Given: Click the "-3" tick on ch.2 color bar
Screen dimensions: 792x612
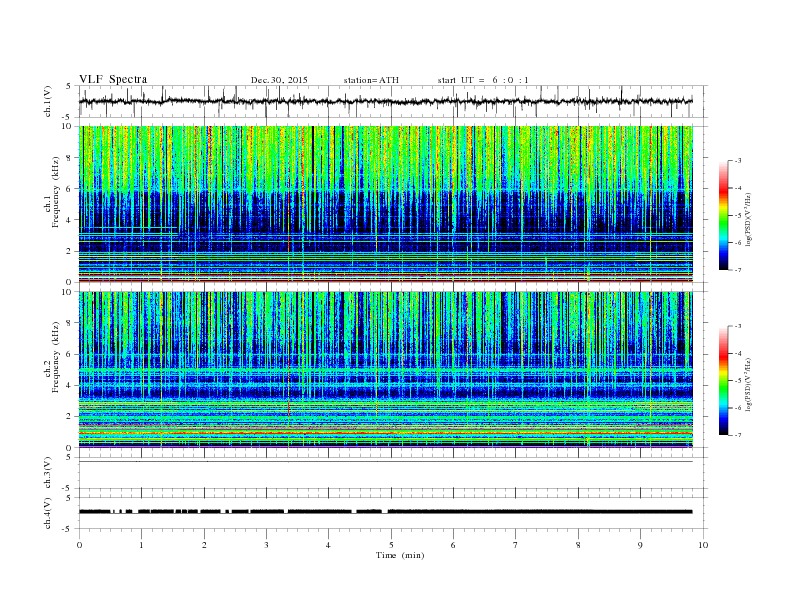Looking at the screenshot, I should (x=738, y=326).
